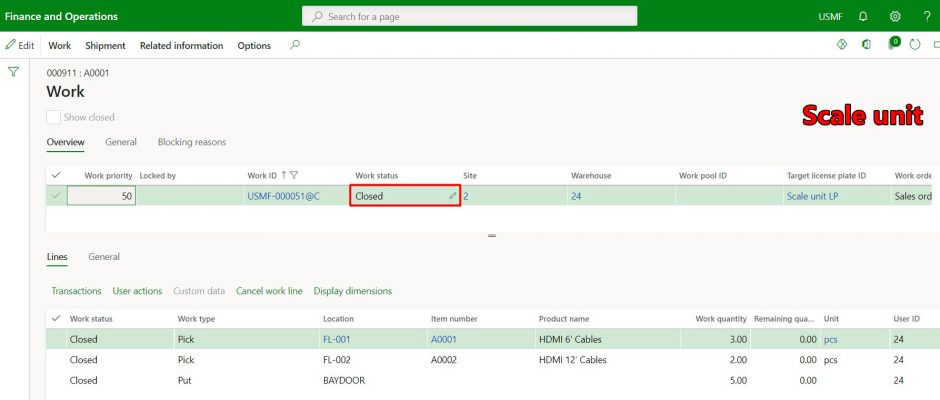The width and height of the screenshot is (940, 400).
Task: Click the HDMI 12' Cables product name
Action: coord(573,360)
